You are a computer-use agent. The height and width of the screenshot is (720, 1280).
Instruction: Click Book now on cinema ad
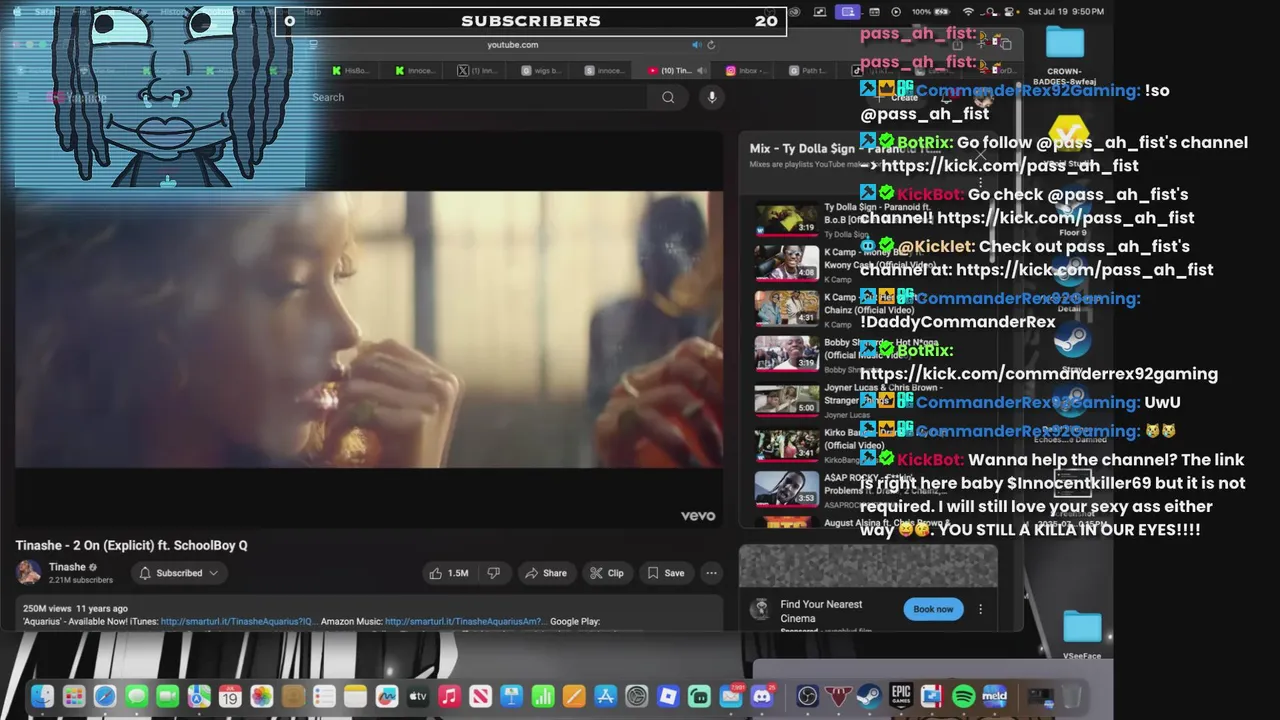point(933,609)
